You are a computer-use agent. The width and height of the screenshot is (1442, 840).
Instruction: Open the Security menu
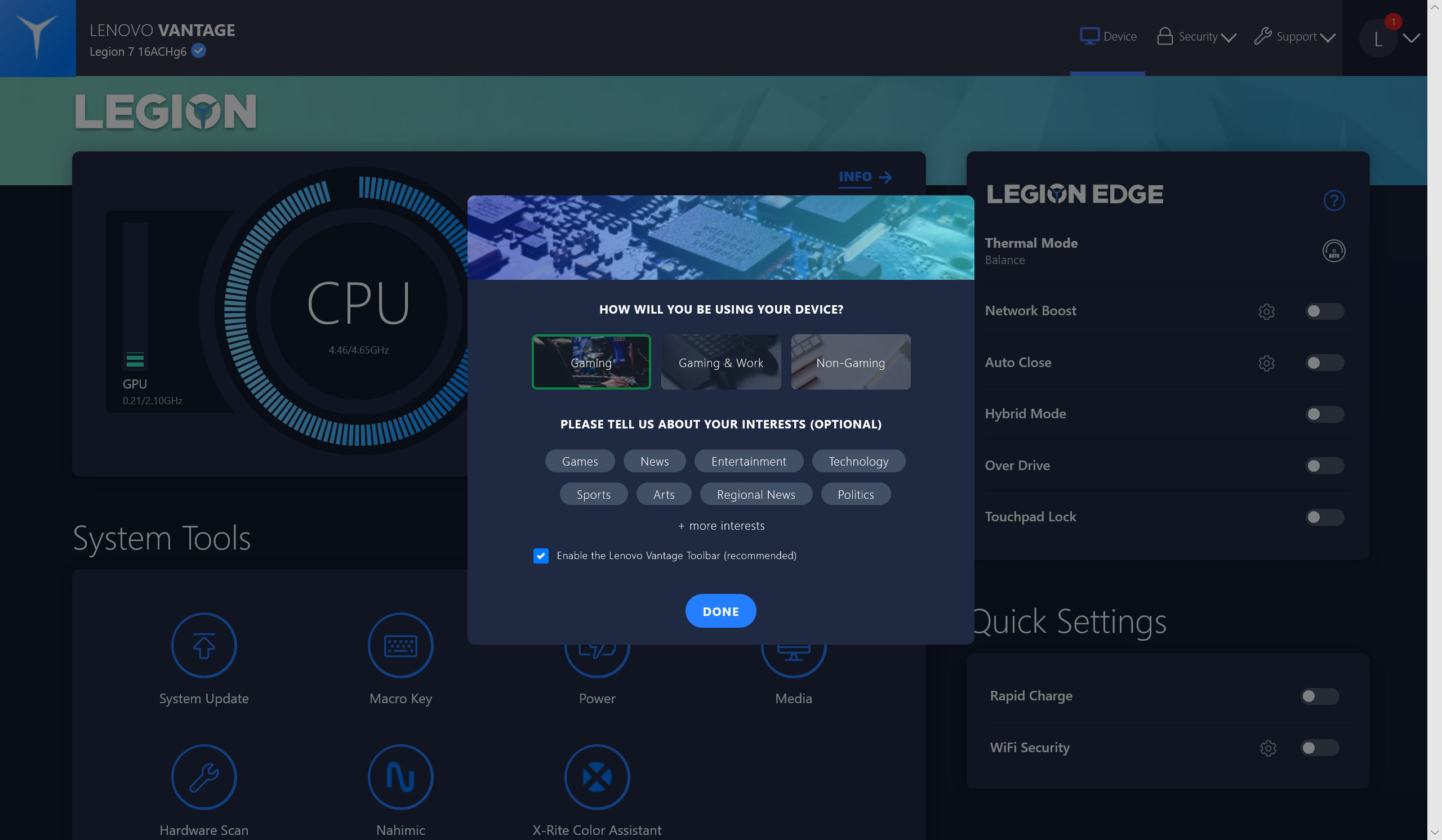point(1196,37)
